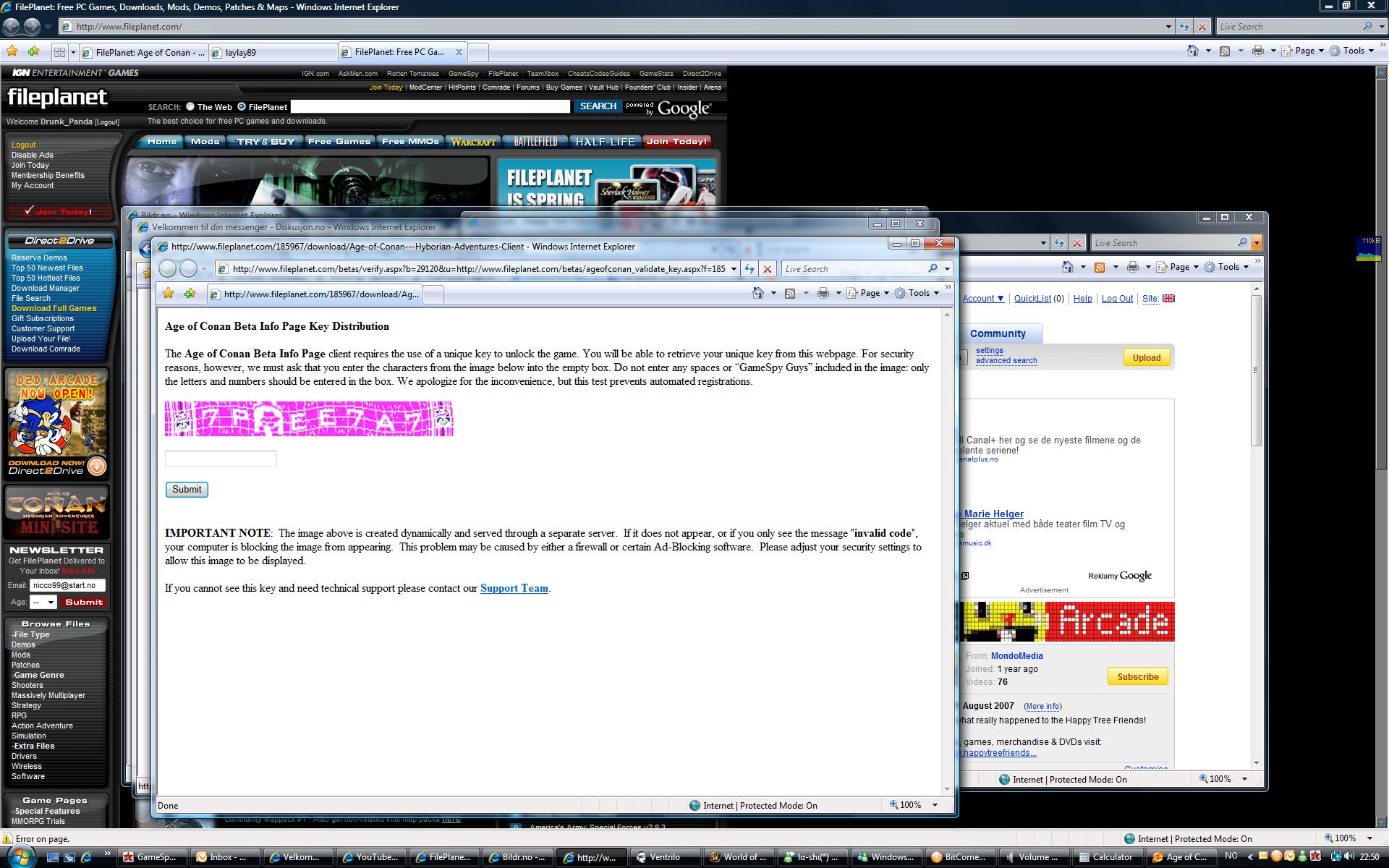Open address bar dropdown in front popup window
Viewport: 1389px width, 868px height.
tap(734, 269)
